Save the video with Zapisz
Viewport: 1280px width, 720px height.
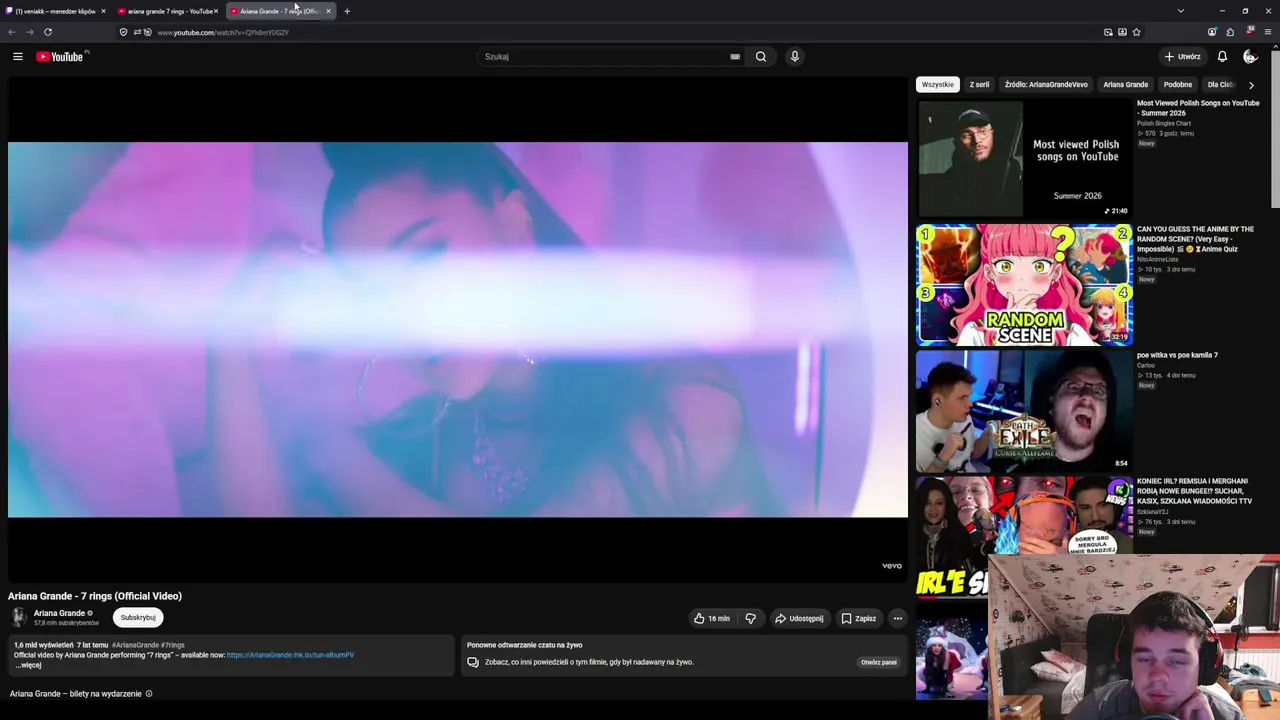coord(858,618)
